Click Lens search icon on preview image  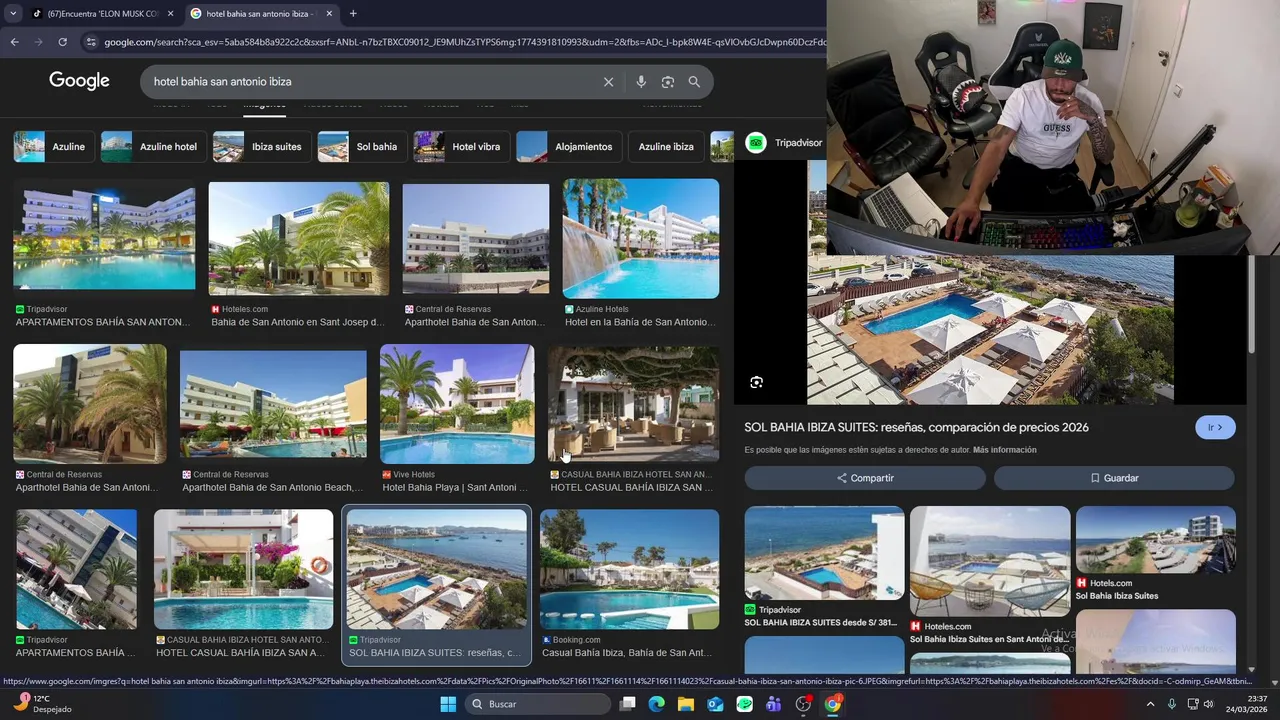point(757,382)
